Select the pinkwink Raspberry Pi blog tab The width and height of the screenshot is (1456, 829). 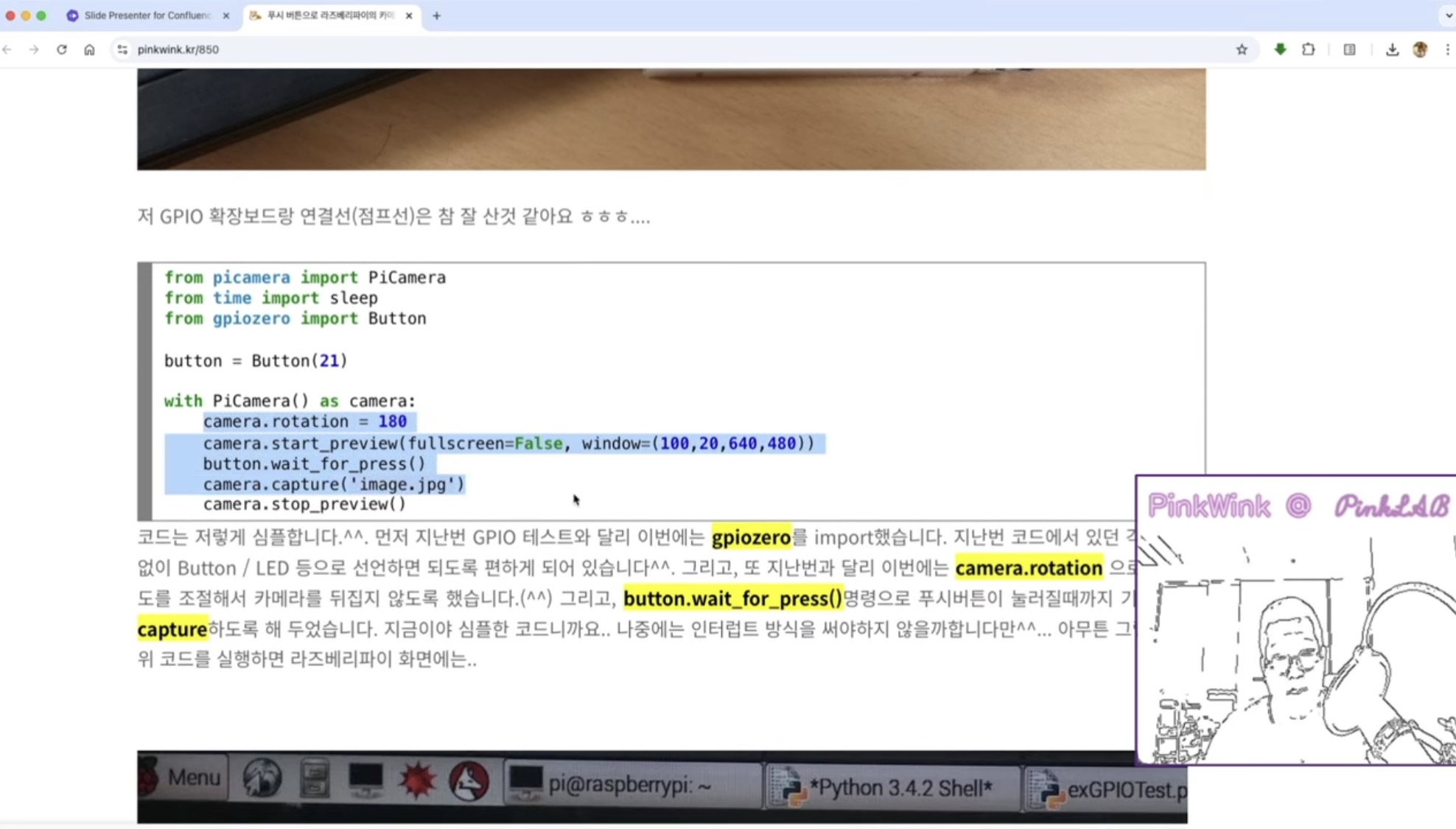(329, 15)
